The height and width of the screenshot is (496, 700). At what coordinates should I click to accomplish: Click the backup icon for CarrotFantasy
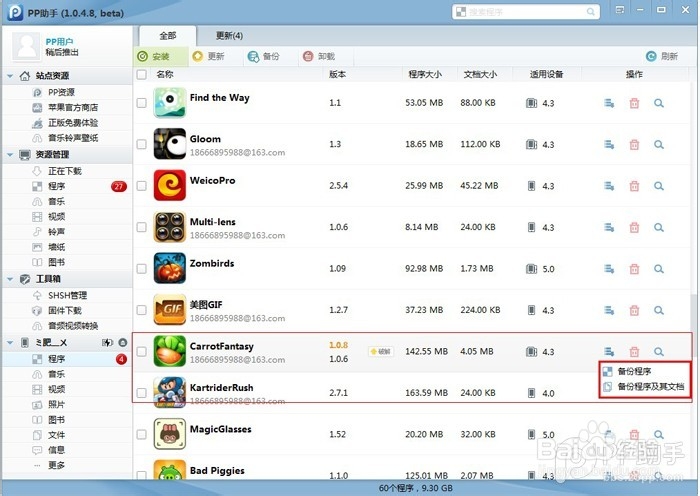click(x=609, y=352)
